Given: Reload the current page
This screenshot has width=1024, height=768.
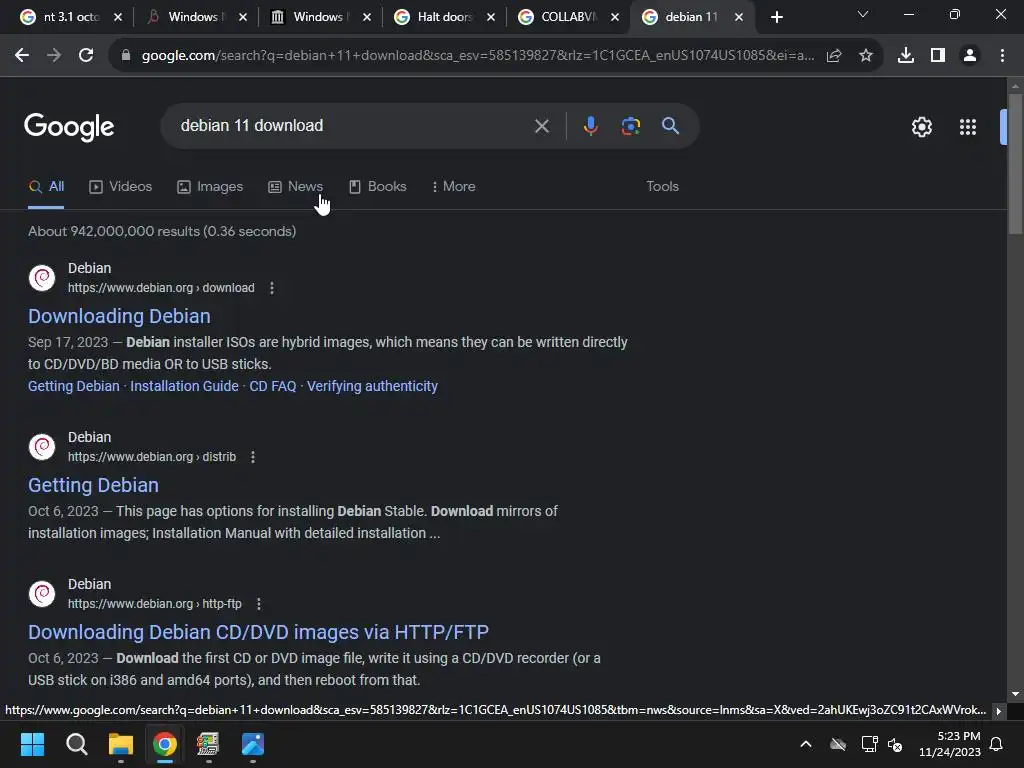Looking at the screenshot, I should [86, 56].
